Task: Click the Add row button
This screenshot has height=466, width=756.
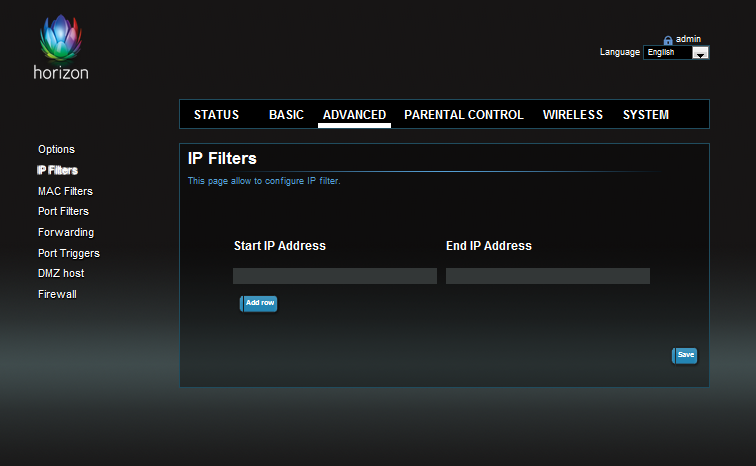Action: 258,304
